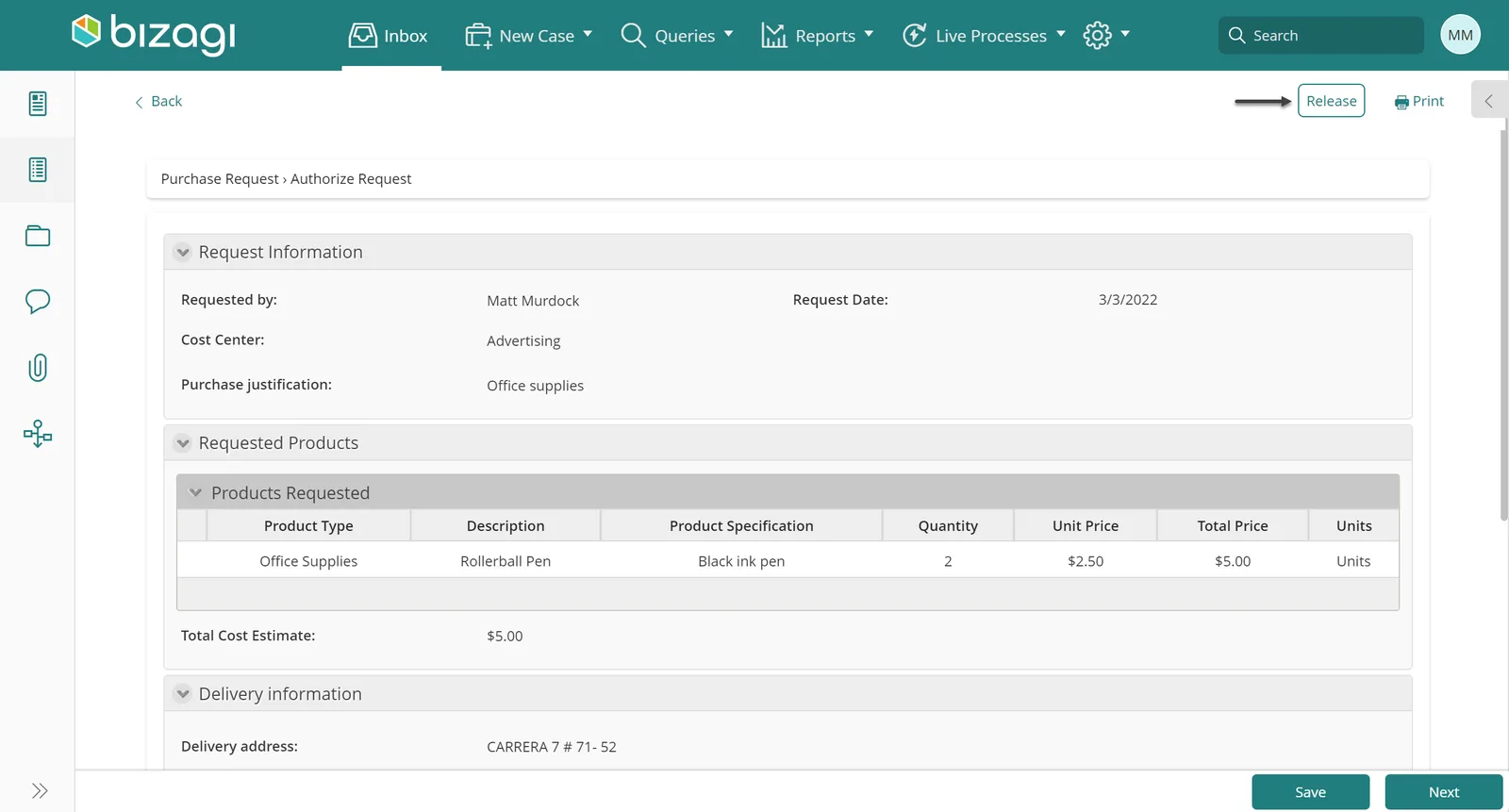Viewport: 1509px width, 812px height.
Task: Click the search magnifier icon
Action: coord(1236,35)
